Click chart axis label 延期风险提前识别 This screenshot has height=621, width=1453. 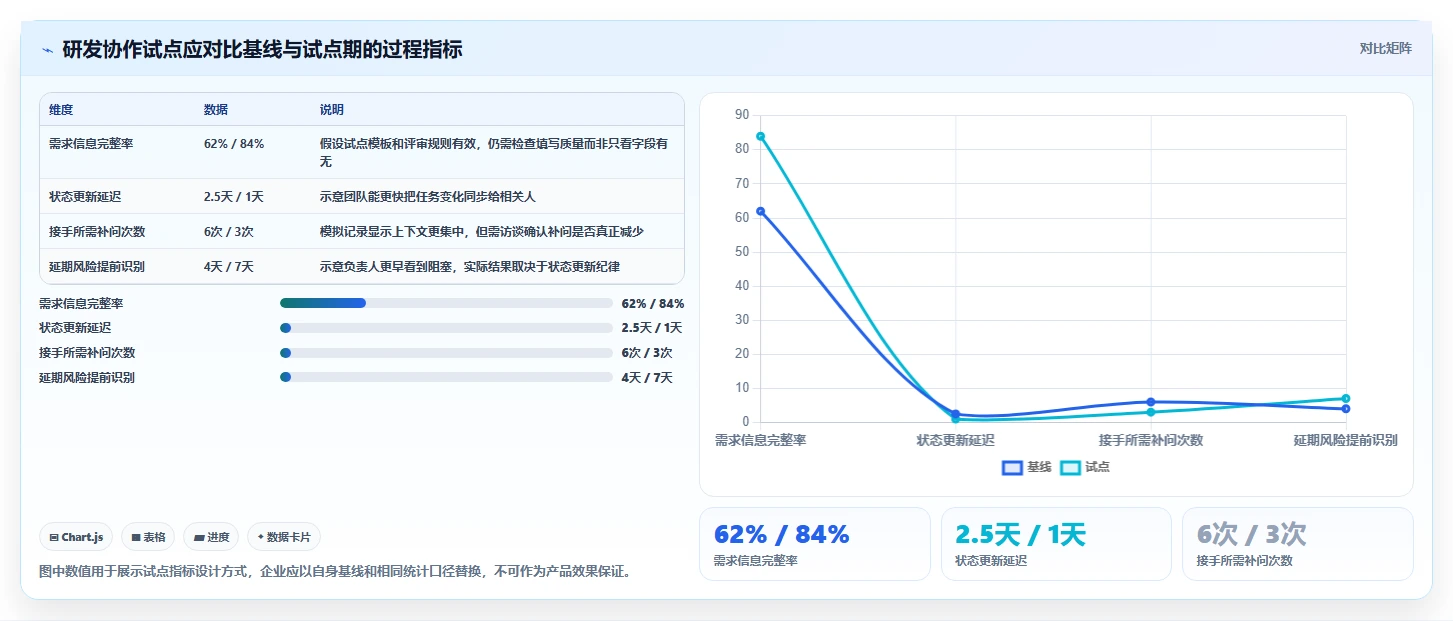1346,440
